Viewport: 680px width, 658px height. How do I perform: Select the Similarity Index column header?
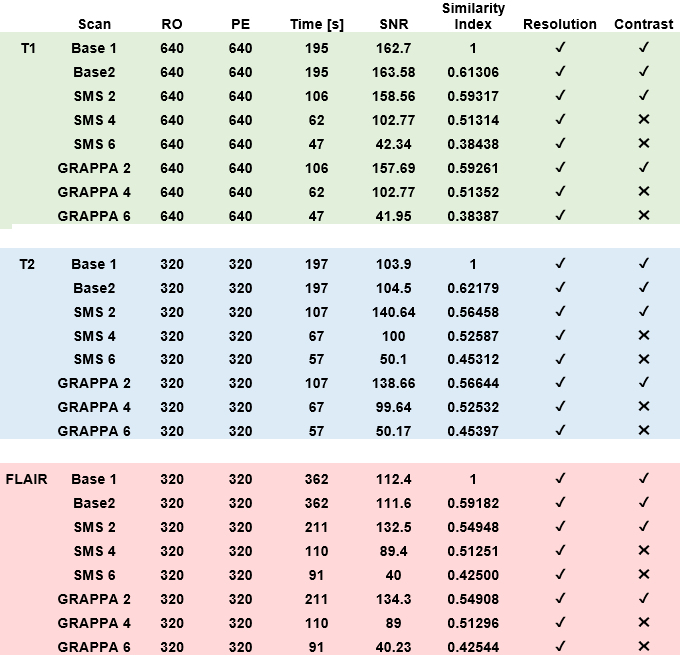[473, 16]
